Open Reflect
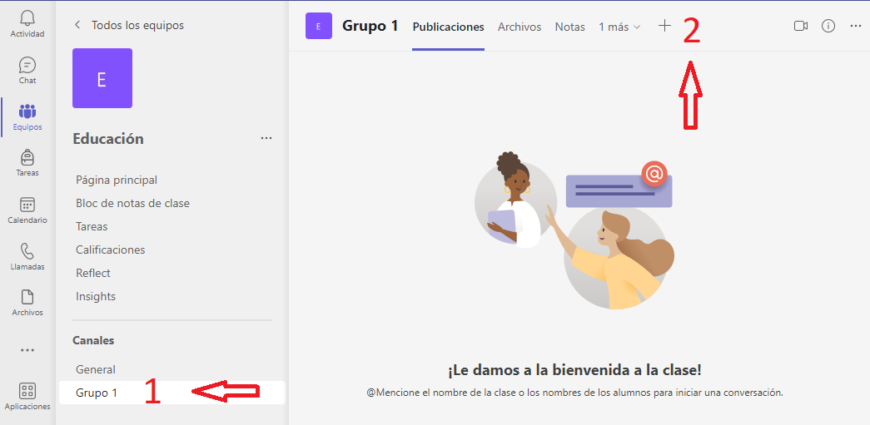The width and height of the screenshot is (870, 425). [x=93, y=273]
